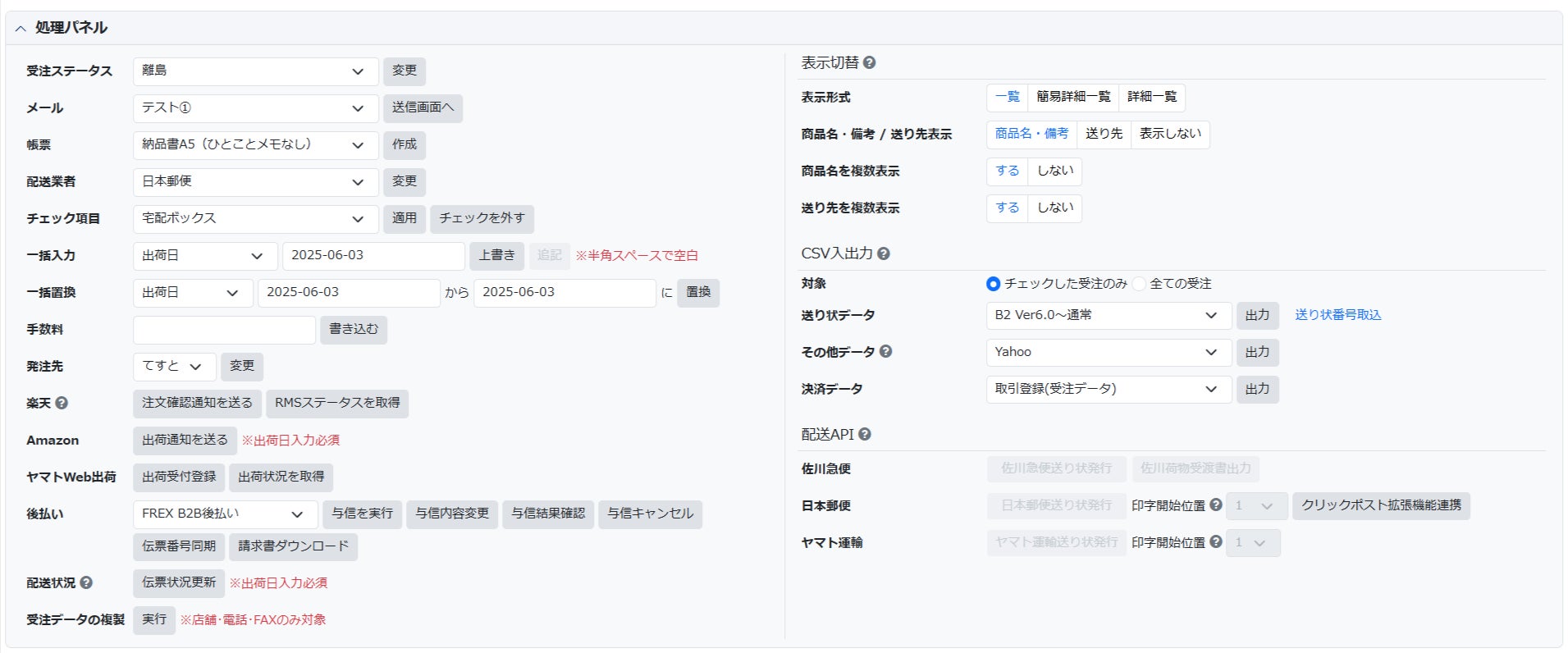Viewport: 1568px width, 653px height.
Task: Click 注文確認通知を送る button
Action: click(197, 404)
